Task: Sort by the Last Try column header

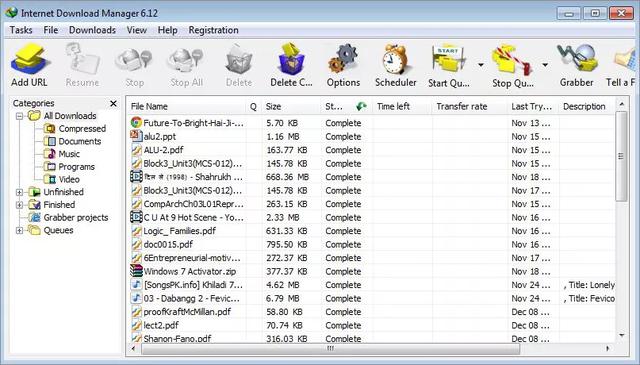Action: [533, 107]
